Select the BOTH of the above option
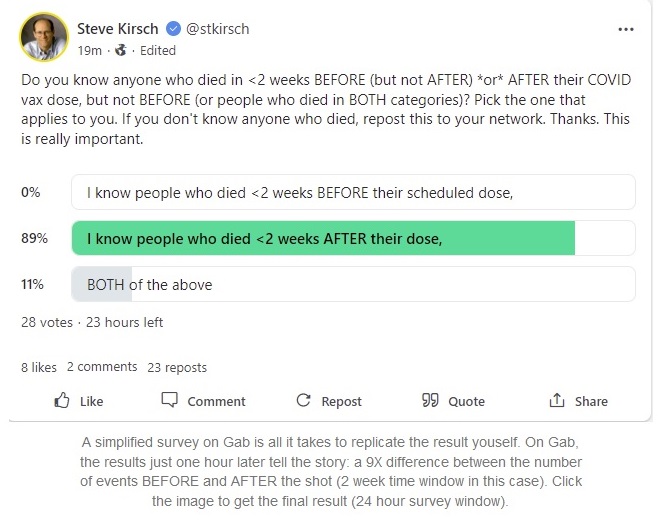The height and width of the screenshot is (527, 669). (x=353, y=284)
